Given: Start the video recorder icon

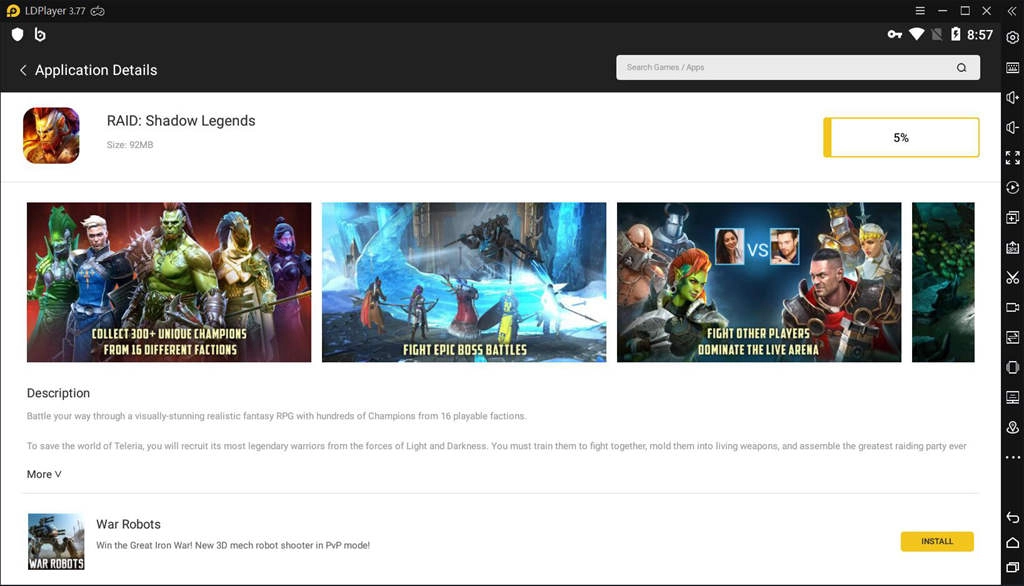Looking at the screenshot, I should pos(1012,307).
